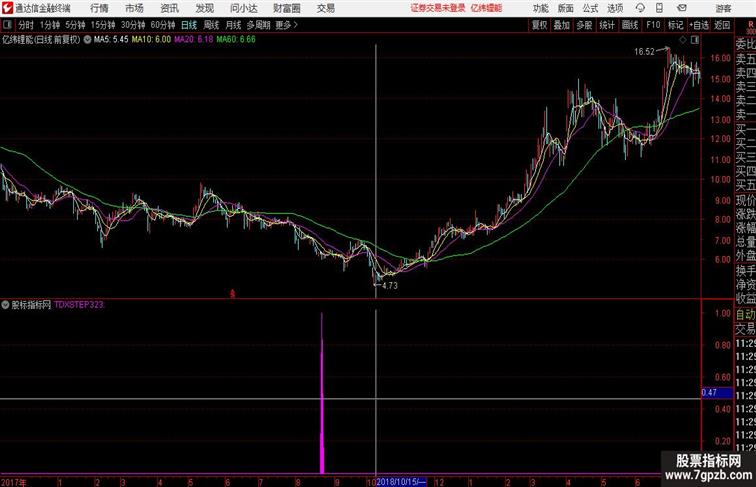Click the diamond icon above the chart
756x487 pixels.
tap(683, 40)
